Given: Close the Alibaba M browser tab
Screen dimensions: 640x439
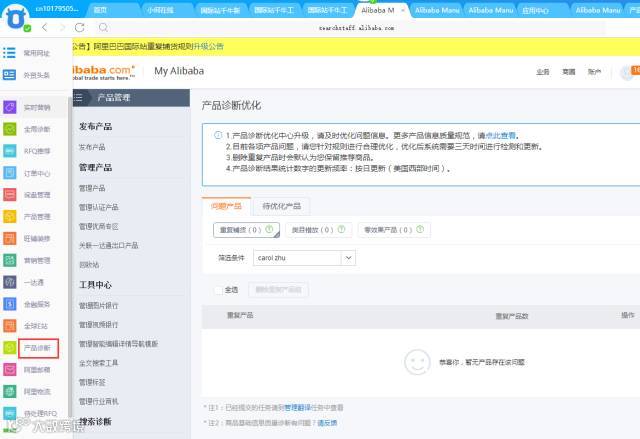Looking at the screenshot, I should pos(403,10).
